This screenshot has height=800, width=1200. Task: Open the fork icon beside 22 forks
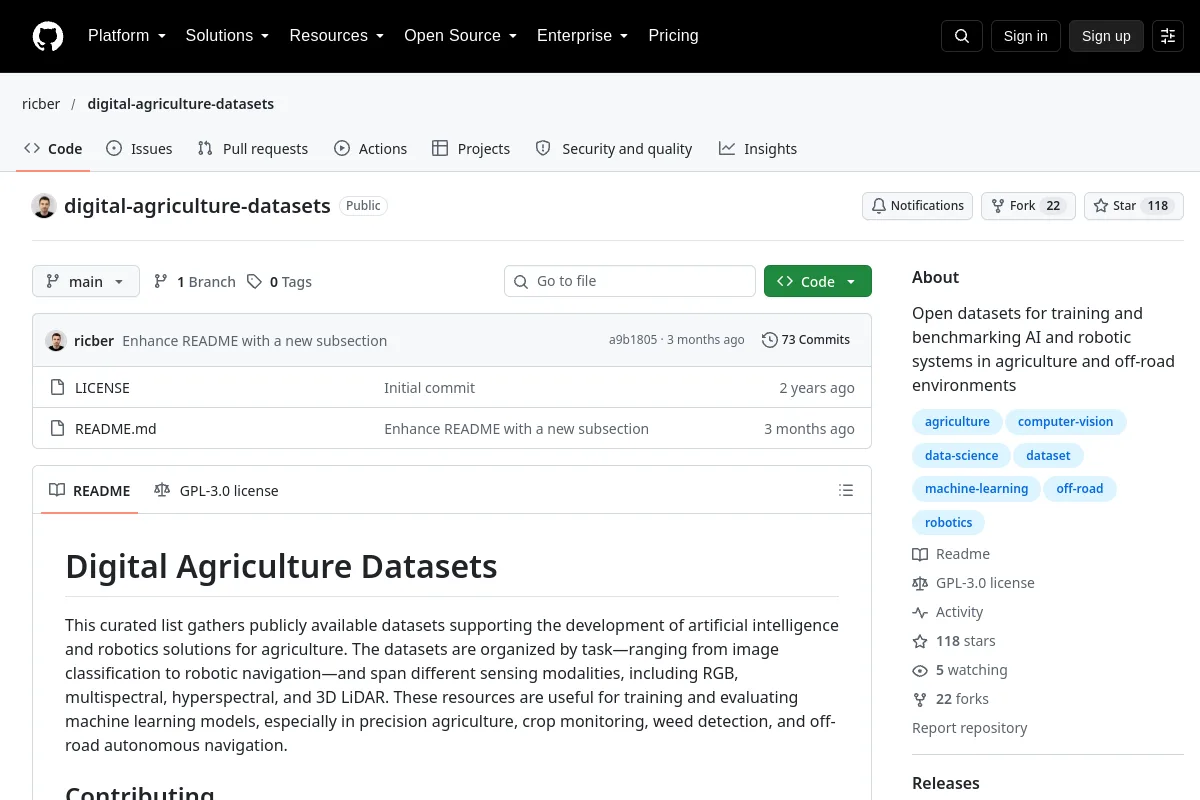[920, 699]
